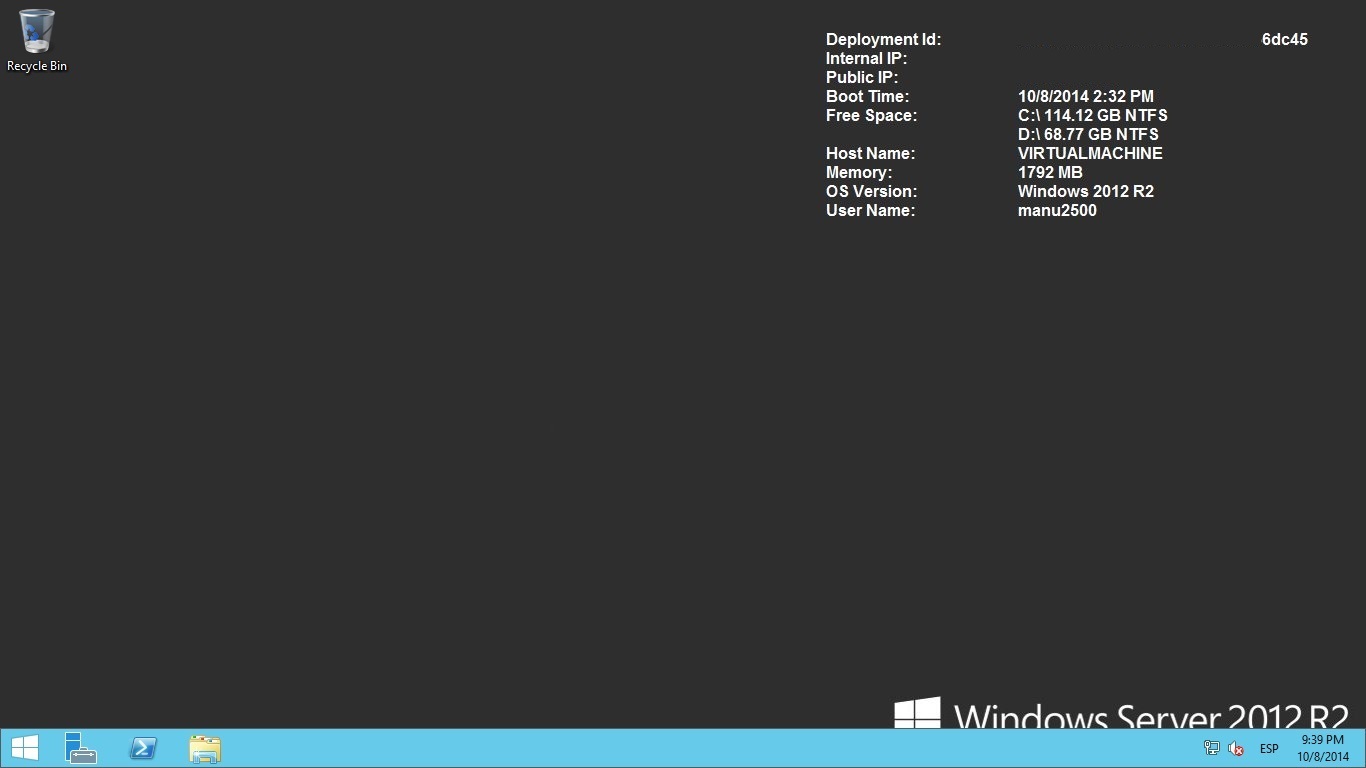The height and width of the screenshot is (768, 1366).
Task: Click the muted volume tray icon
Action: [x=1236, y=748]
